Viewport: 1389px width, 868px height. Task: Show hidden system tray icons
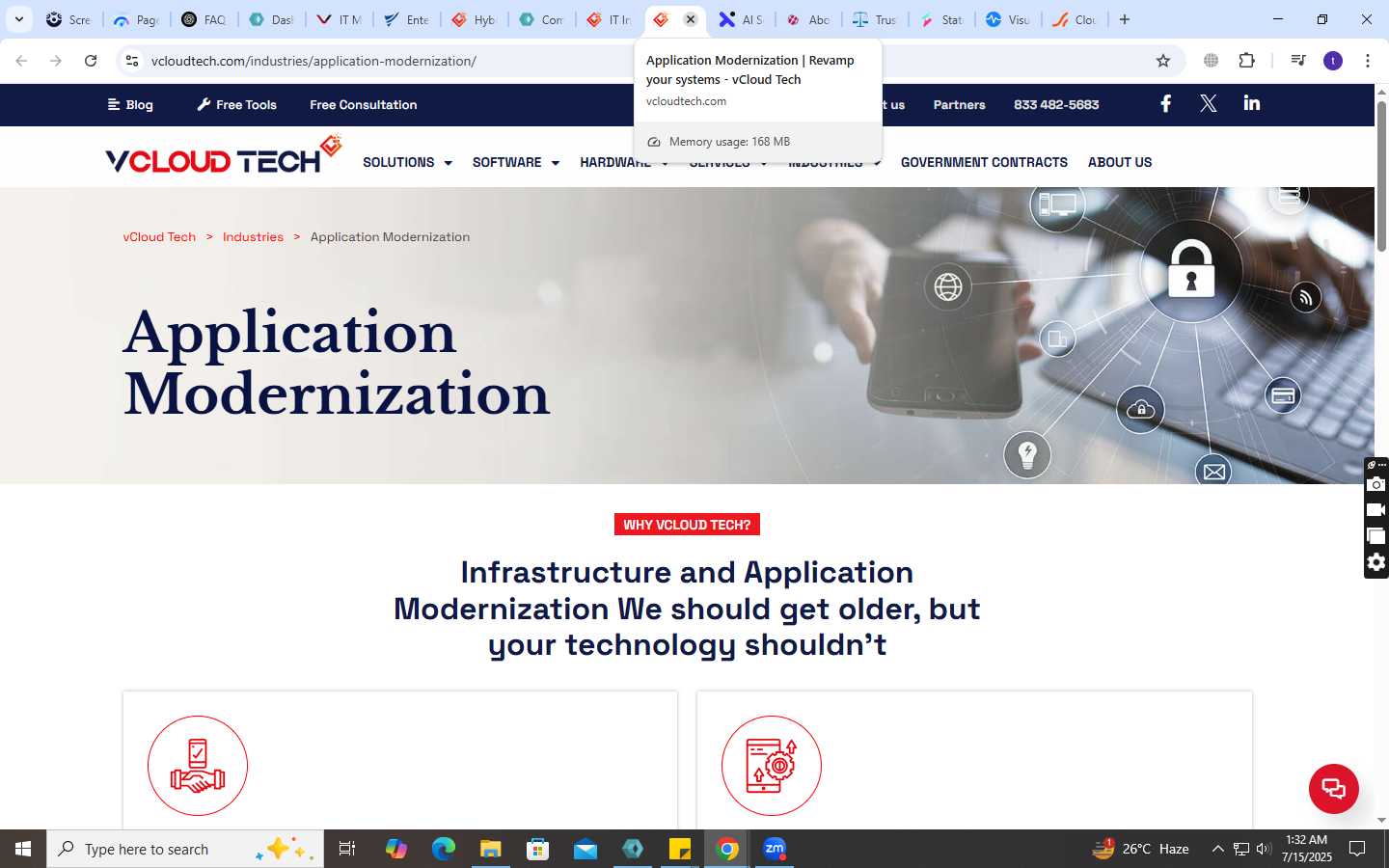pyautogui.click(x=1217, y=849)
